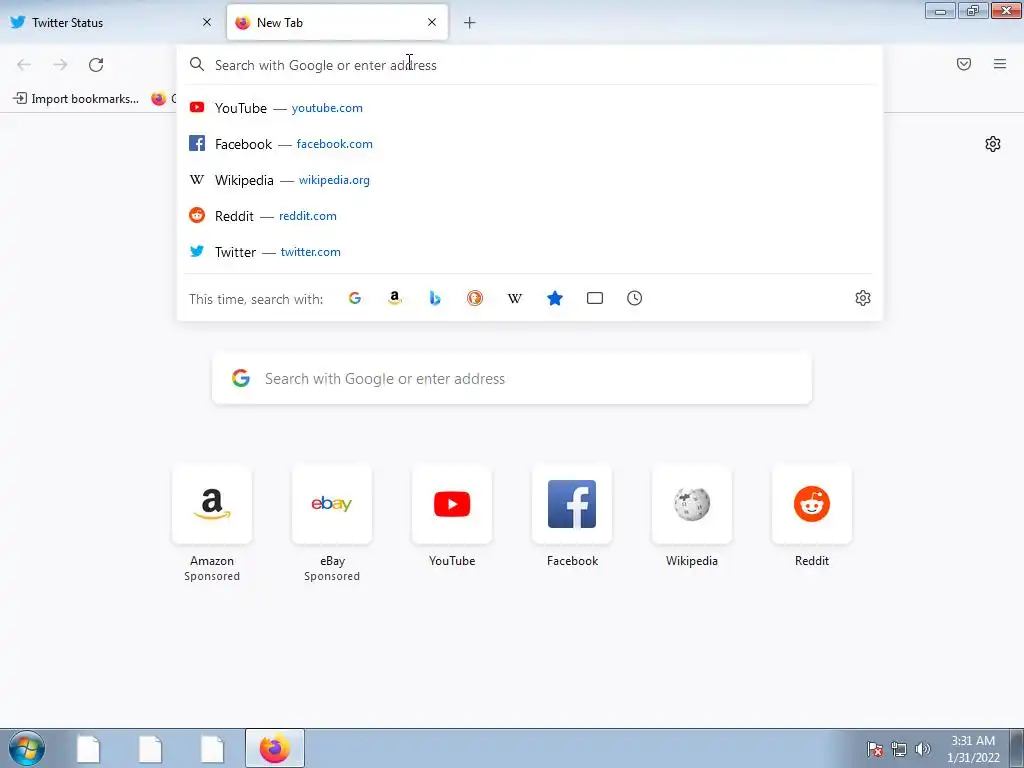Open search settings gear in dropdown
The height and width of the screenshot is (768, 1024).
tap(863, 298)
